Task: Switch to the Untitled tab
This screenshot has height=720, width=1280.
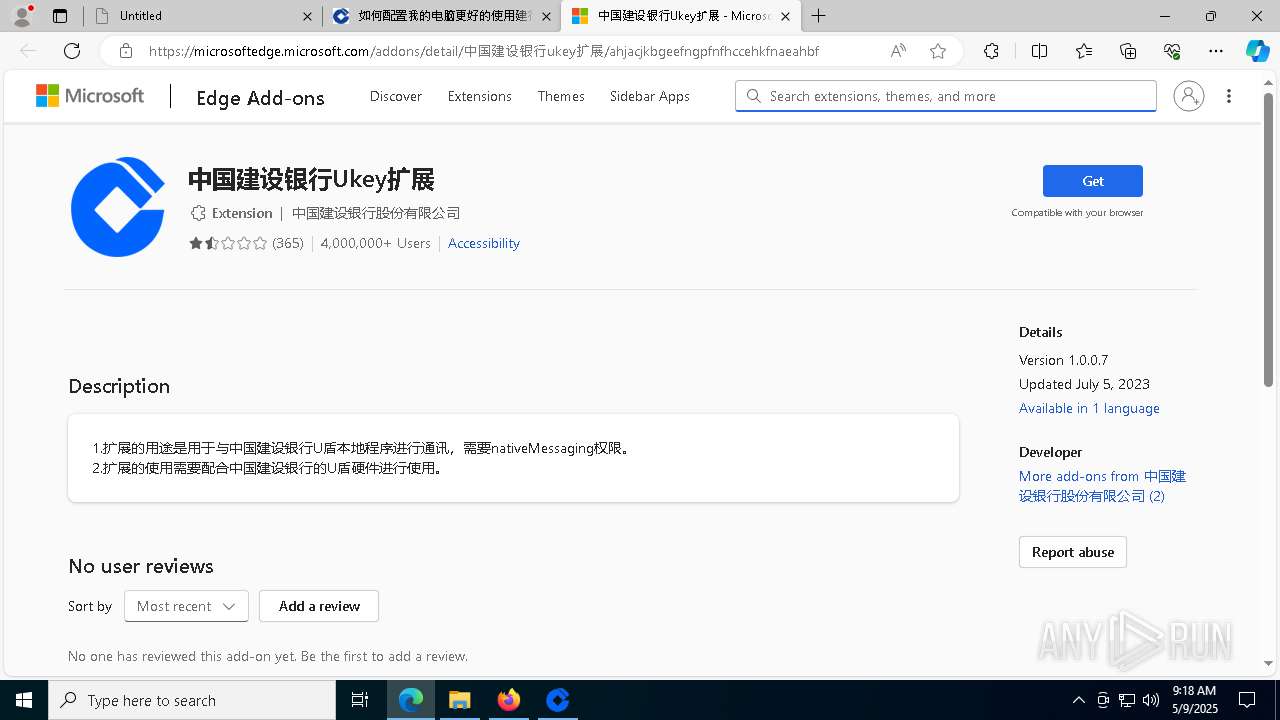Action: [x=203, y=16]
